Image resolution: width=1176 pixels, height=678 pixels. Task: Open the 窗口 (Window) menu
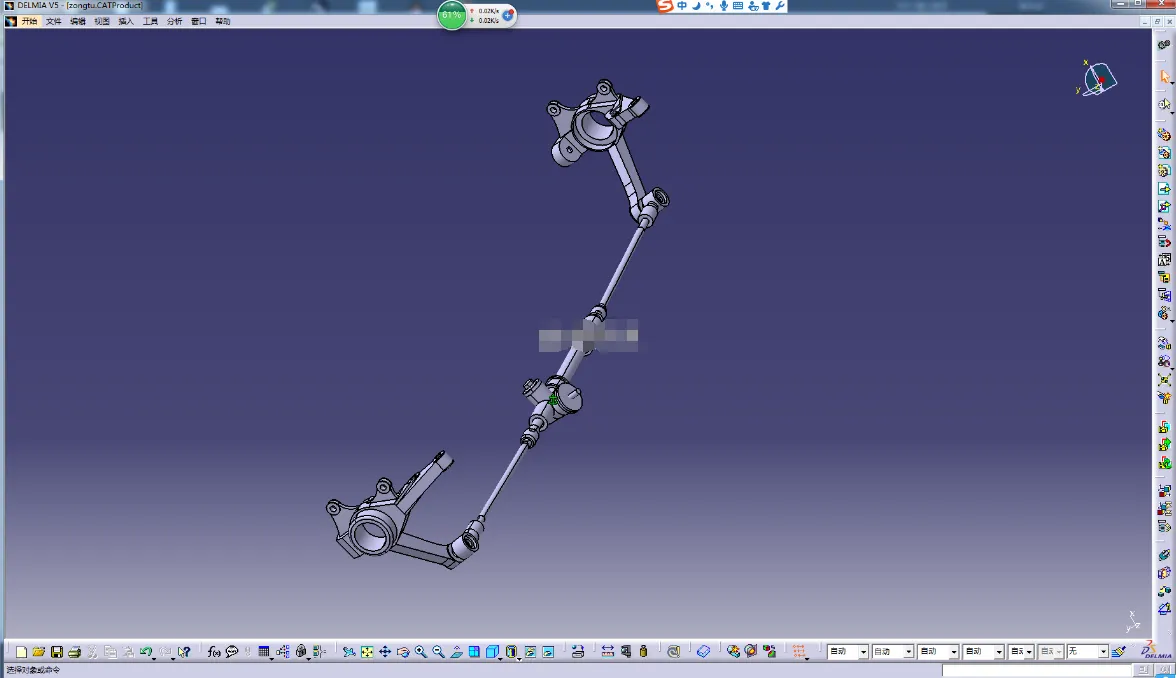click(198, 21)
